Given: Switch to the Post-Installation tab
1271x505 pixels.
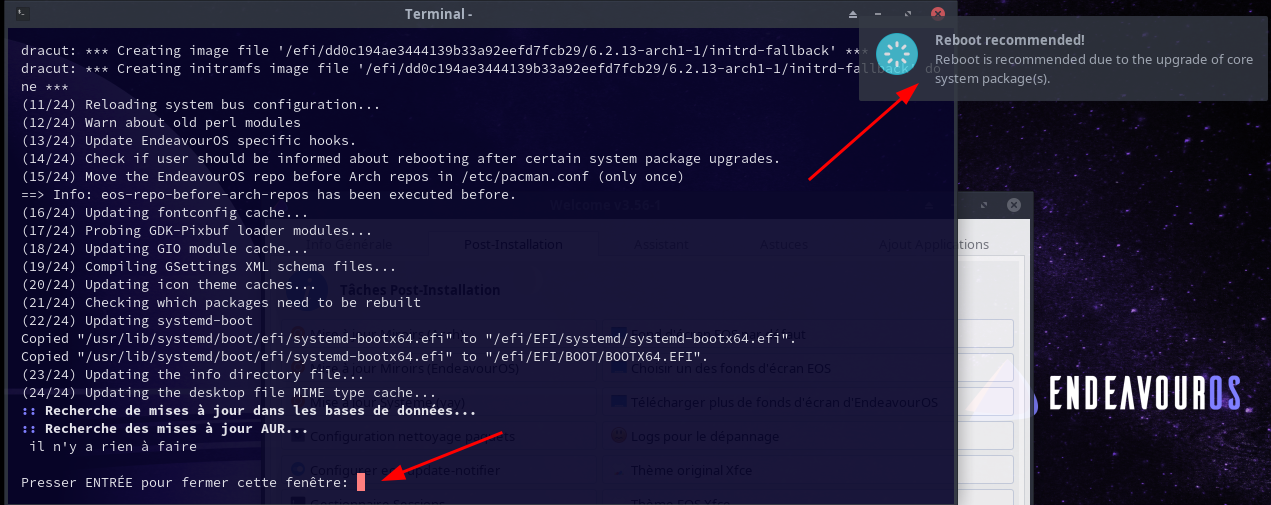Looking at the screenshot, I should click(513, 244).
